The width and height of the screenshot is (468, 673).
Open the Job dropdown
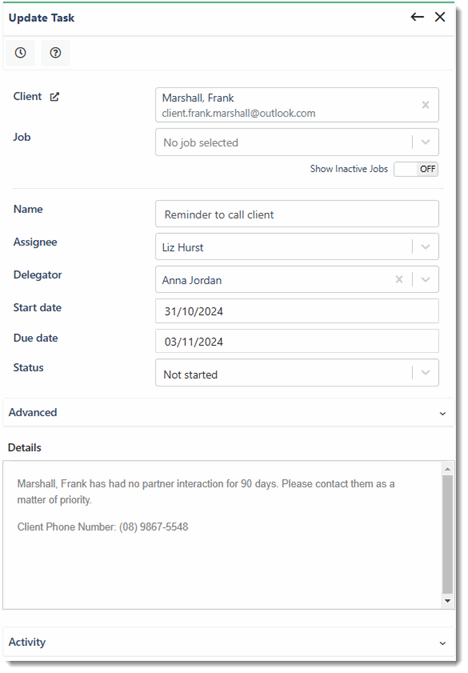click(297, 142)
